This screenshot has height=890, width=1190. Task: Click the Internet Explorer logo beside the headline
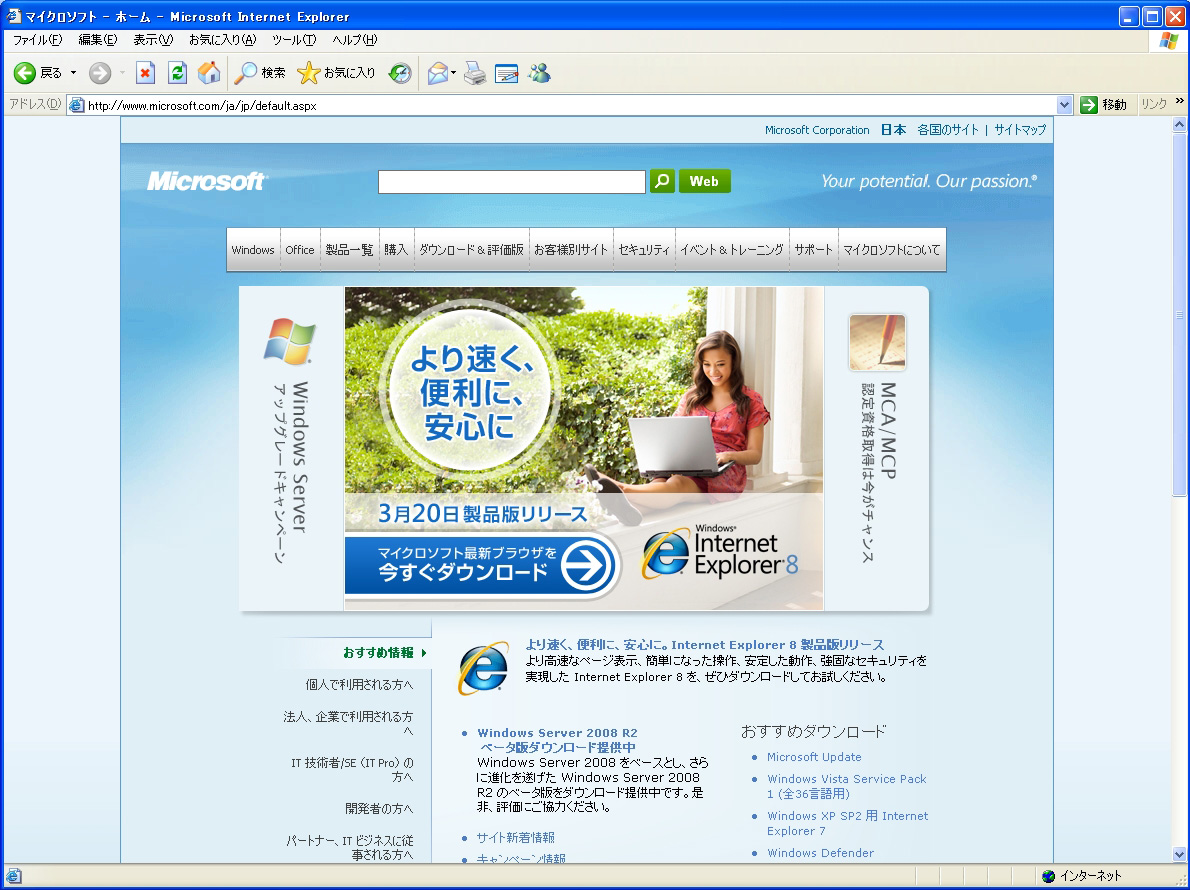[483, 668]
